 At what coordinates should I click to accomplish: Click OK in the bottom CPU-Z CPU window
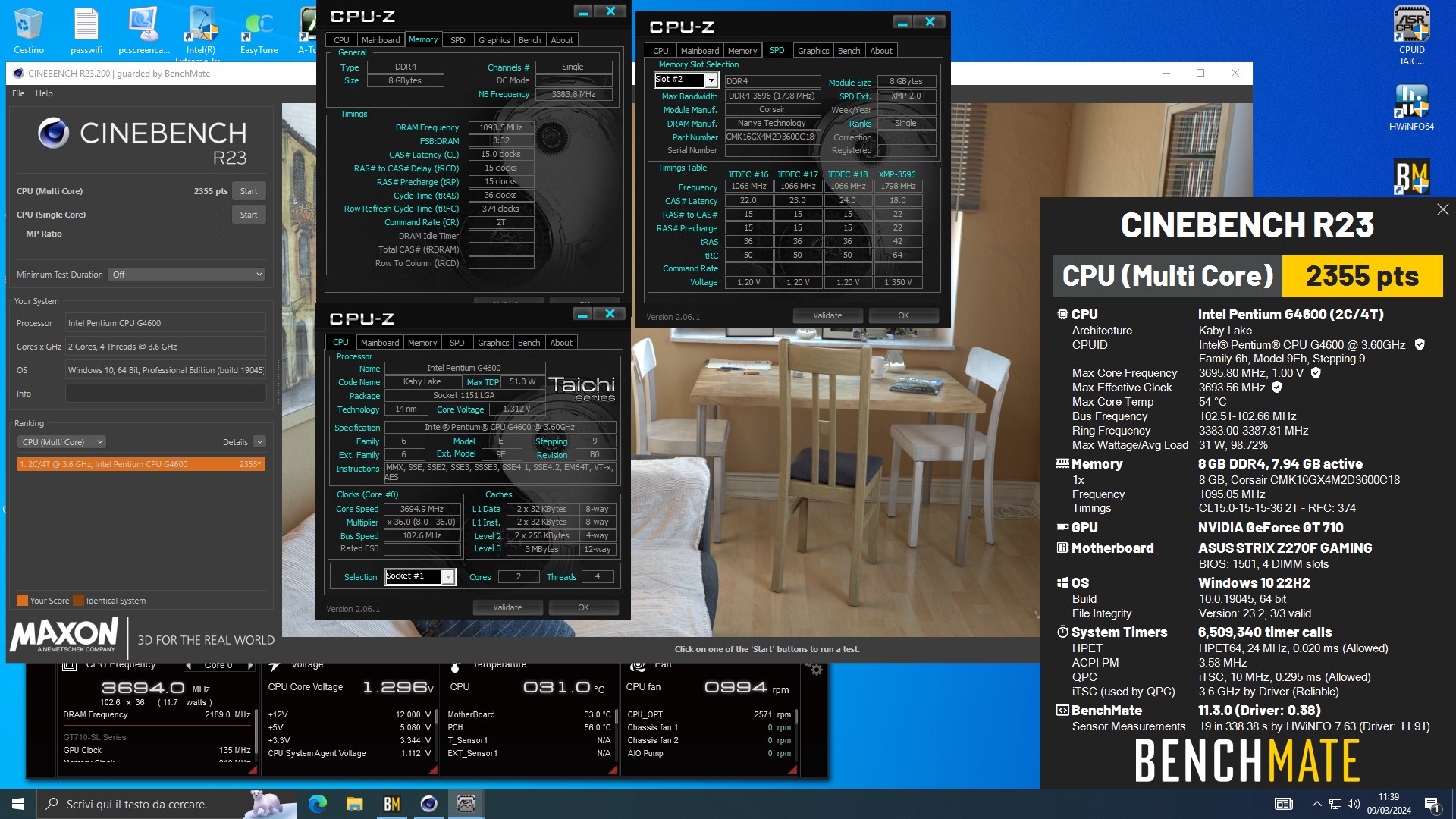[583, 607]
